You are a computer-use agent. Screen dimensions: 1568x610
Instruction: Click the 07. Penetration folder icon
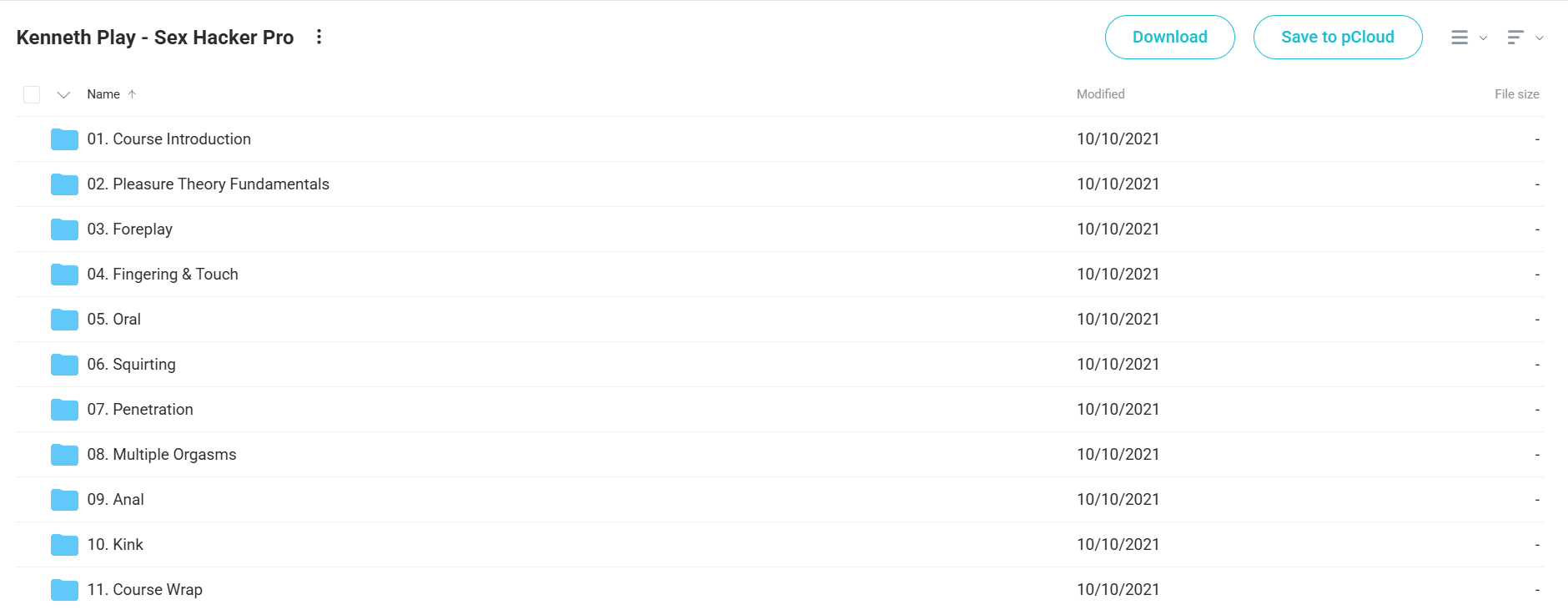[64, 410]
